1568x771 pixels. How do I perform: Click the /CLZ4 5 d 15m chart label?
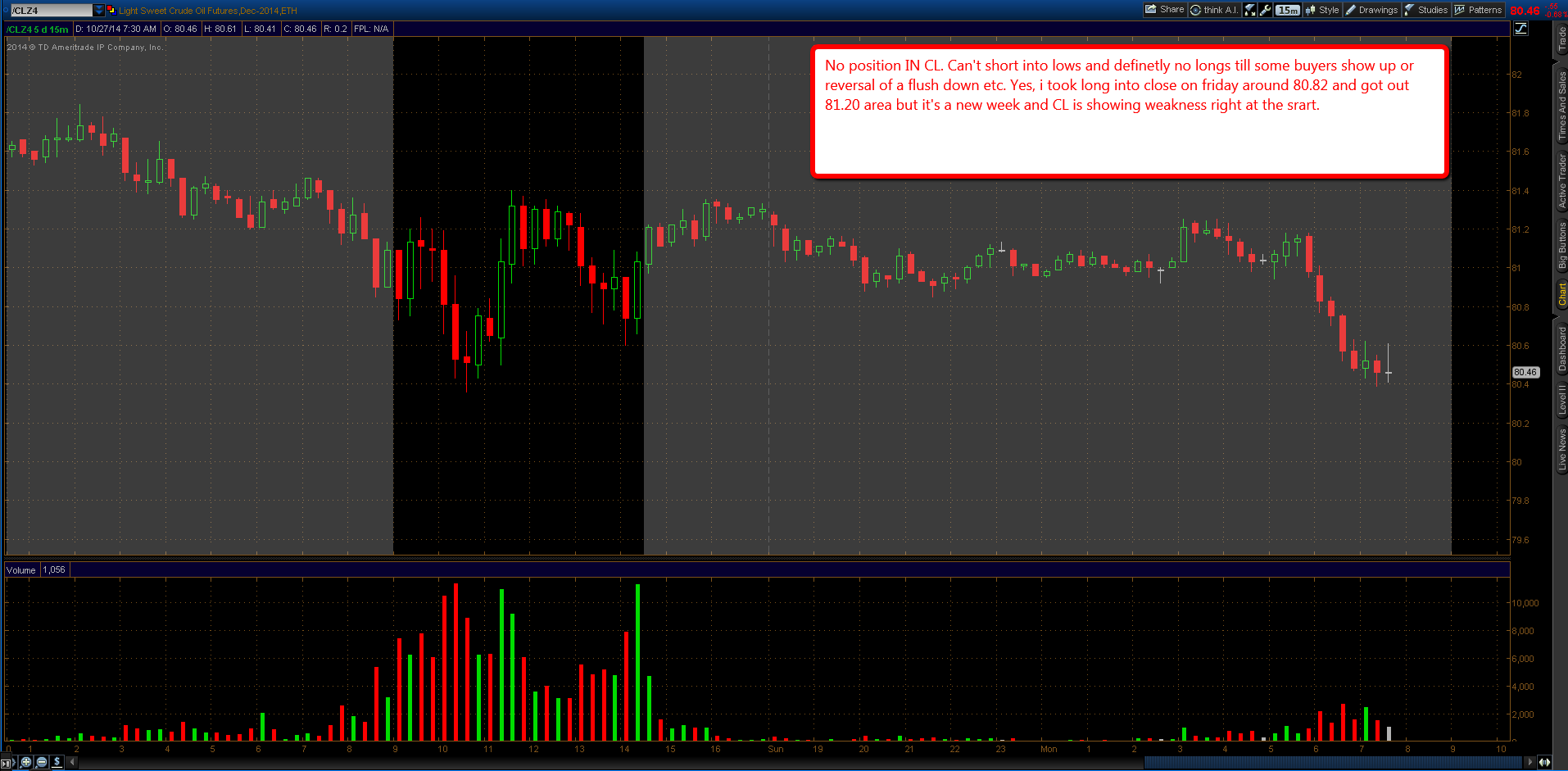(38, 29)
